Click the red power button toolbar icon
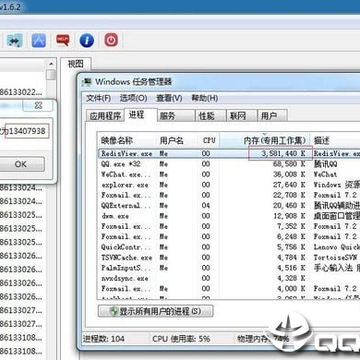 click(111, 40)
